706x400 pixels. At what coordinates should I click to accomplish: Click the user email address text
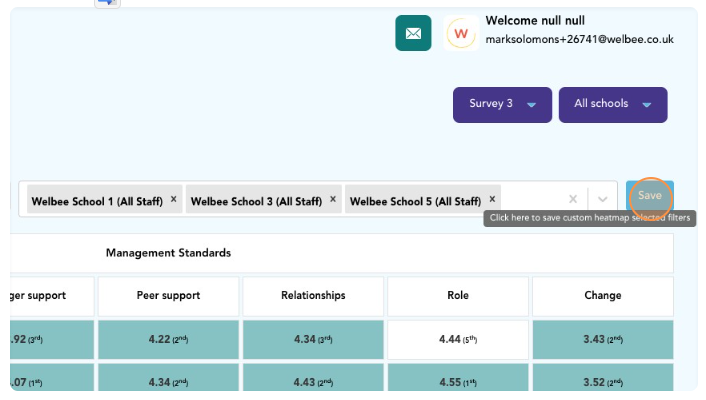[578, 40]
